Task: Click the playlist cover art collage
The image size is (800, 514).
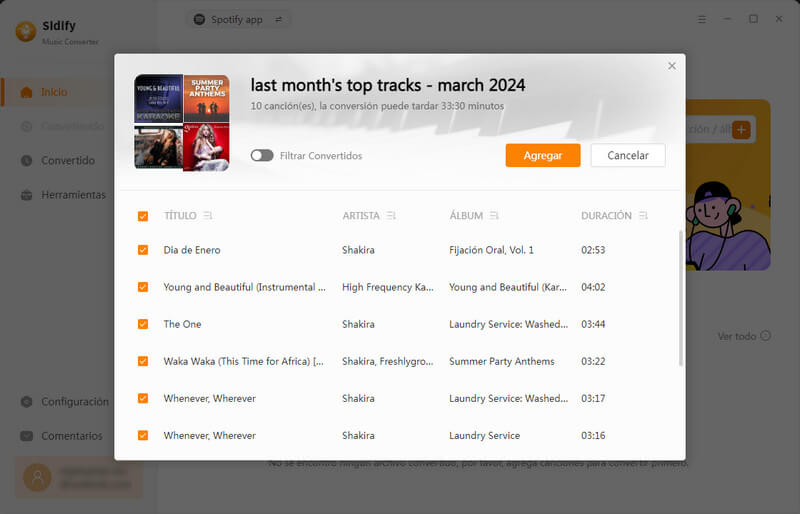Action: [x=182, y=123]
